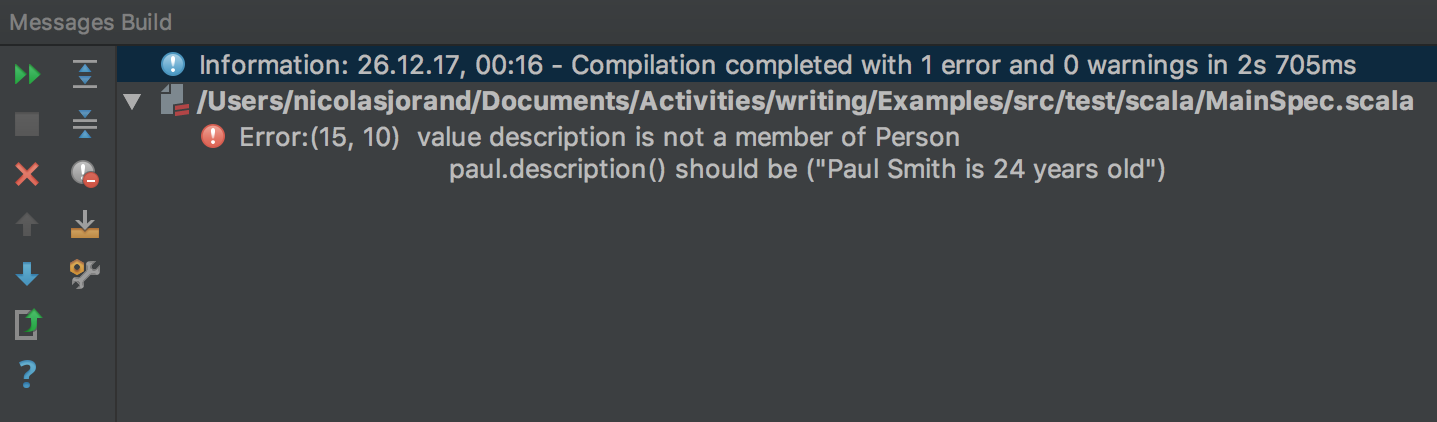The image size is (1437, 422).
Task: Collapse all messages in the tree
Action: pyautogui.click(x=85, y=124)
